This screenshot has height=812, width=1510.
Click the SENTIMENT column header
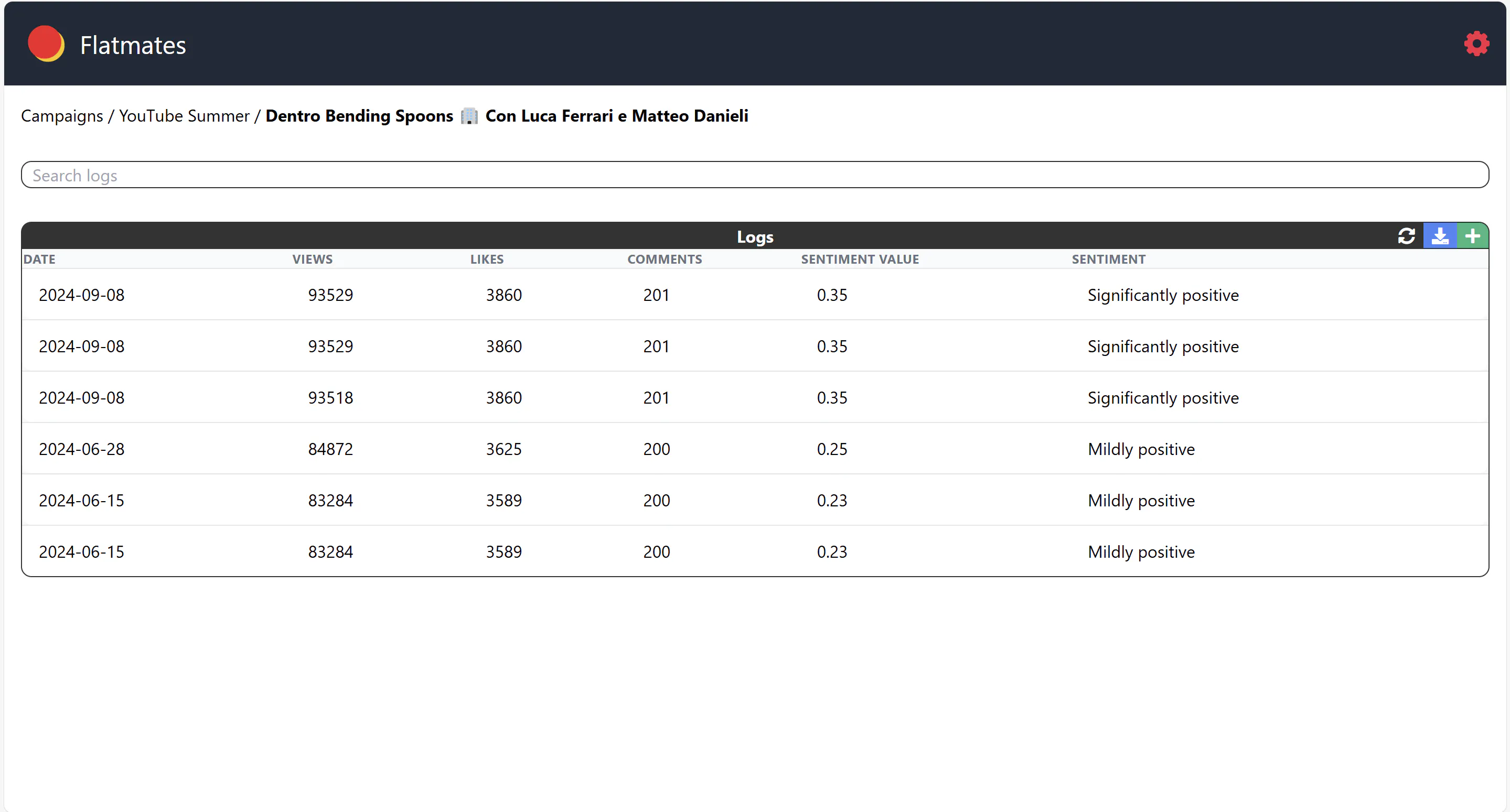click(x=1108, y=259)
